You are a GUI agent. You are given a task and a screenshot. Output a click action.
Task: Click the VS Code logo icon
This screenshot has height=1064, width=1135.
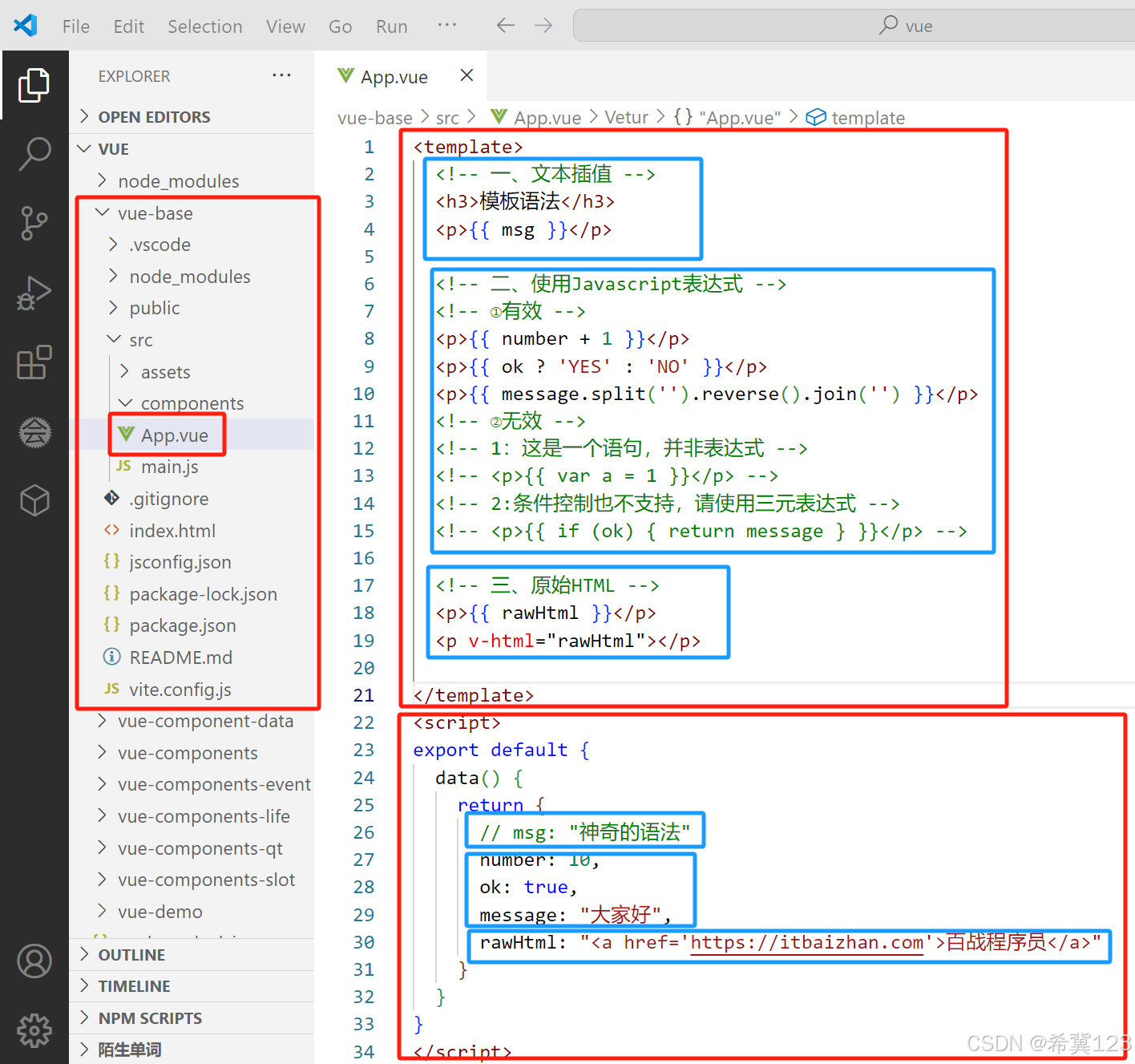point(26,26)
